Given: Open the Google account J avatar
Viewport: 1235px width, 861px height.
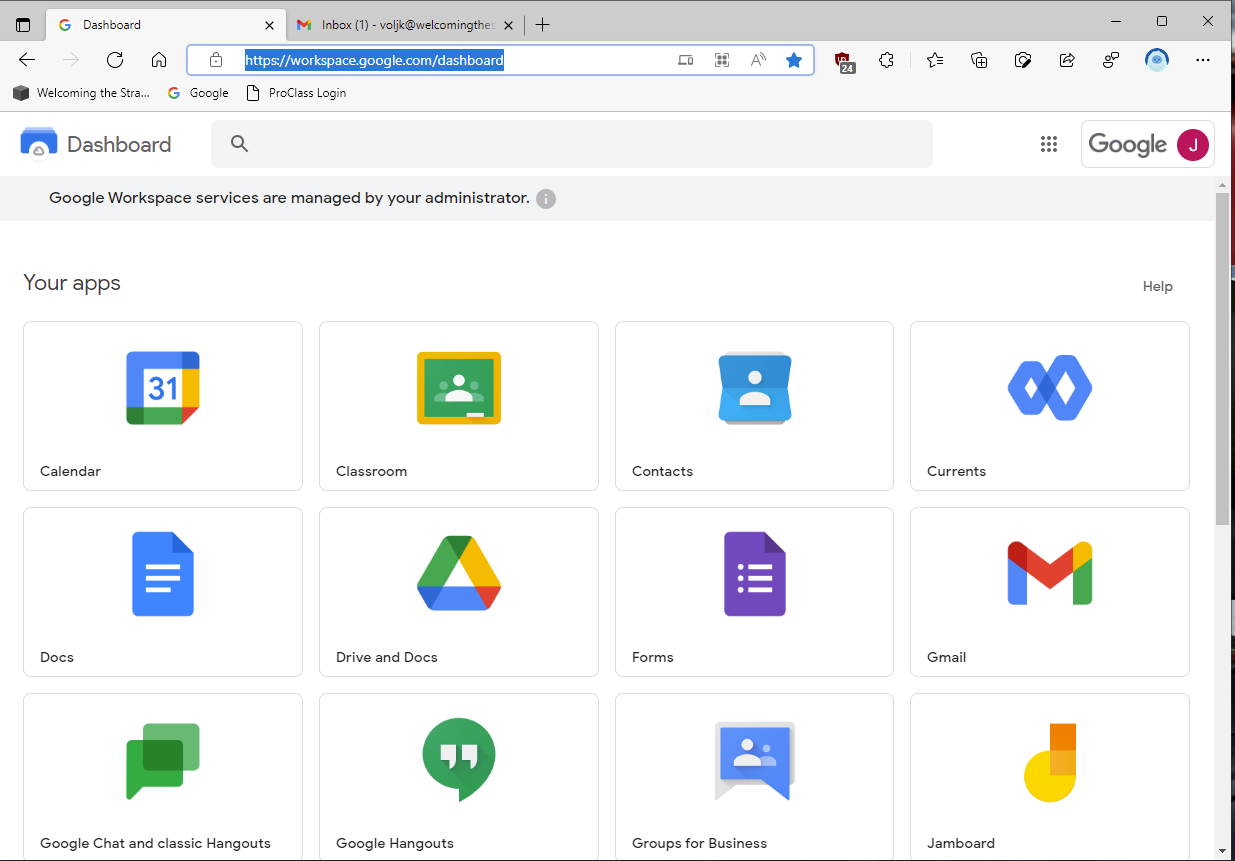Looking at the screenshot, I should [x=1192, y=144].
